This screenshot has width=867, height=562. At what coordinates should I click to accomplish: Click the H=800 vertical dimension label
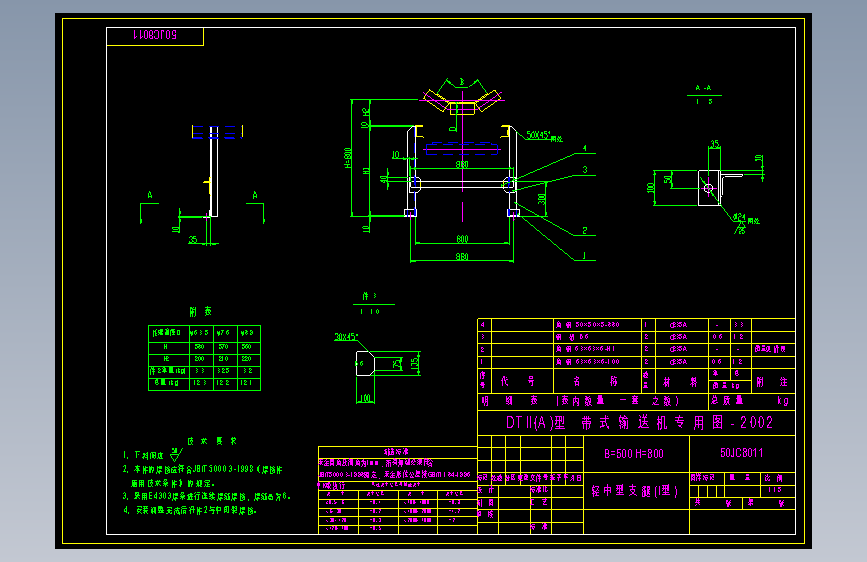click(x=348, y=158)
